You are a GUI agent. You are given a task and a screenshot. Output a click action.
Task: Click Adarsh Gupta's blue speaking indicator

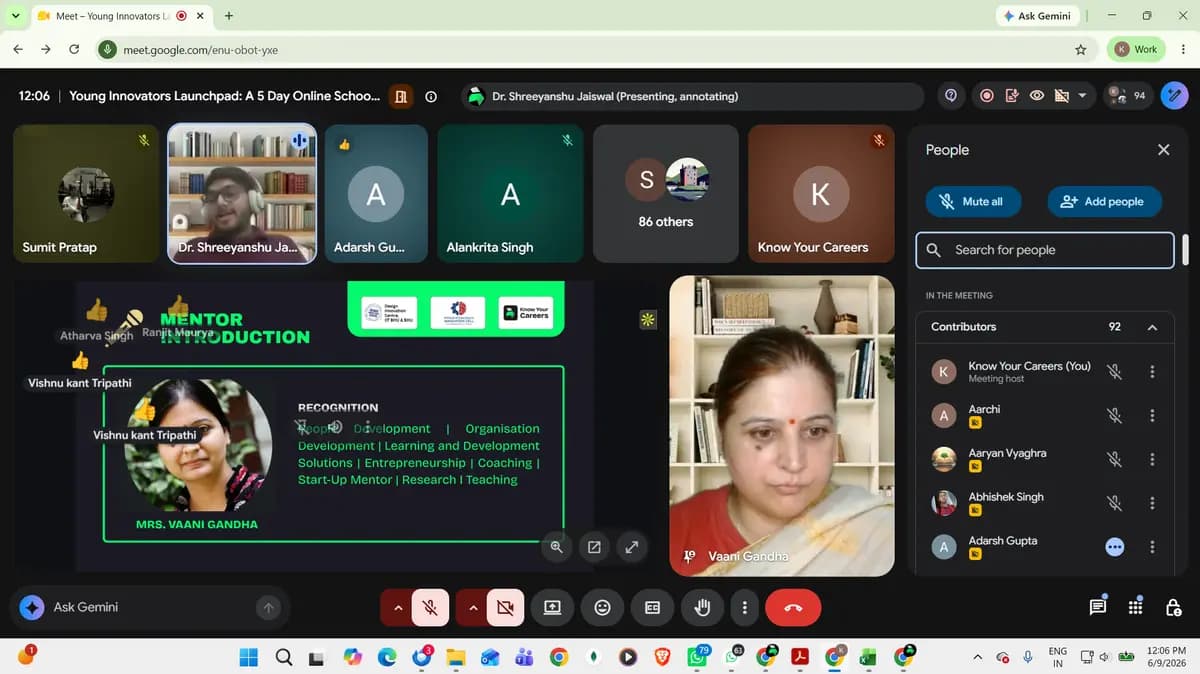[x=1114, y=547]
